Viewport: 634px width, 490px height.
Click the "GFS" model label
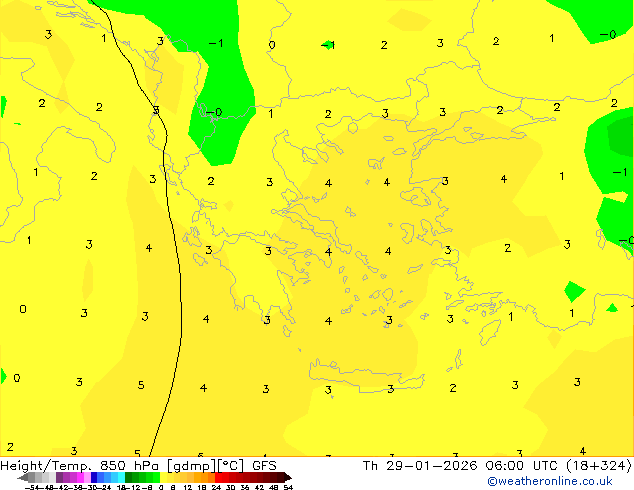[x=264, y=465]
